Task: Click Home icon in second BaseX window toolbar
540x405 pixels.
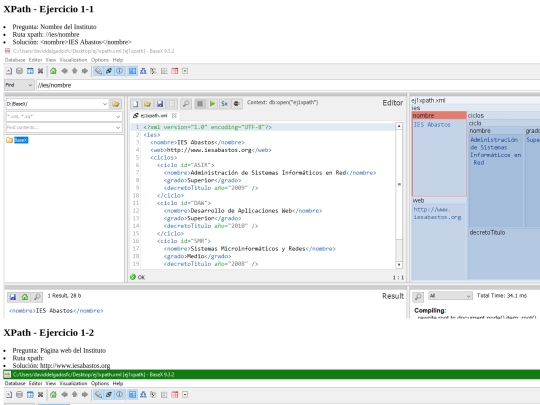Action: point(53,394)
